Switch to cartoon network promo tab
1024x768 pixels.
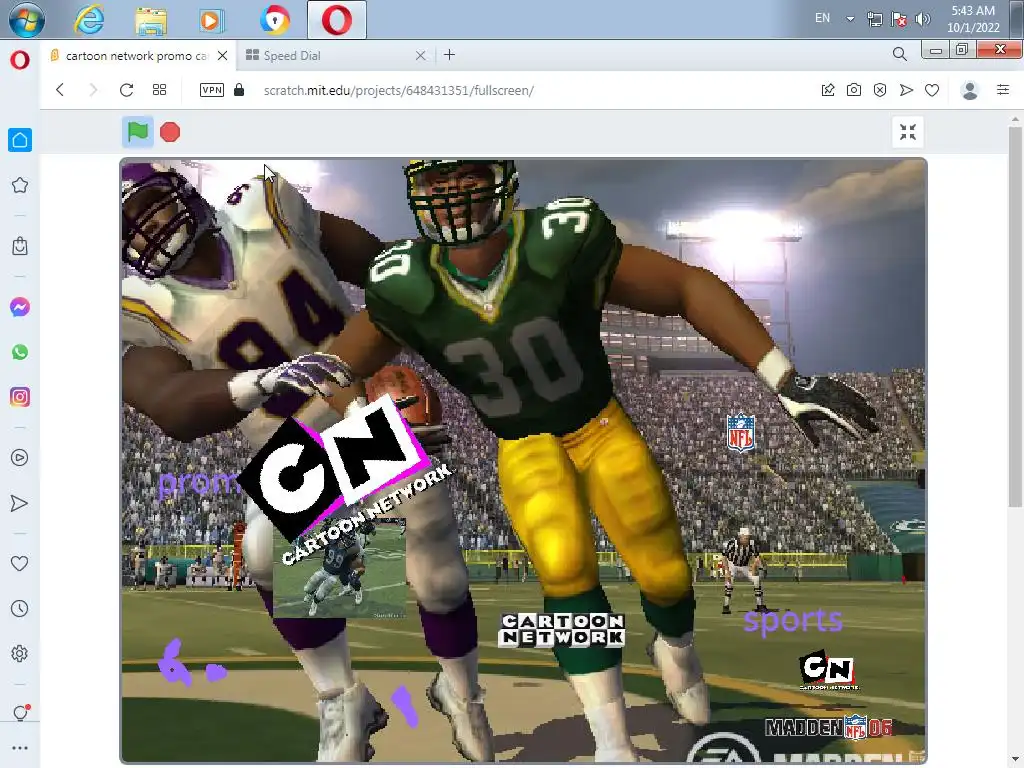coord(136,56)
